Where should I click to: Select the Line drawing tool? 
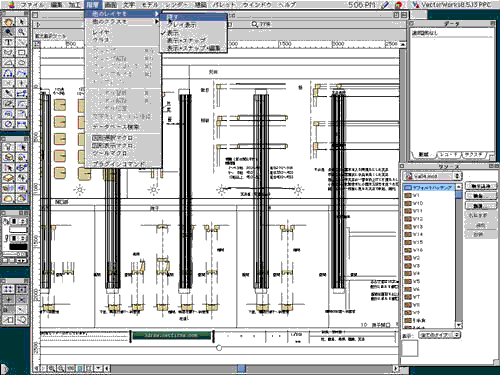coord(21,42)
